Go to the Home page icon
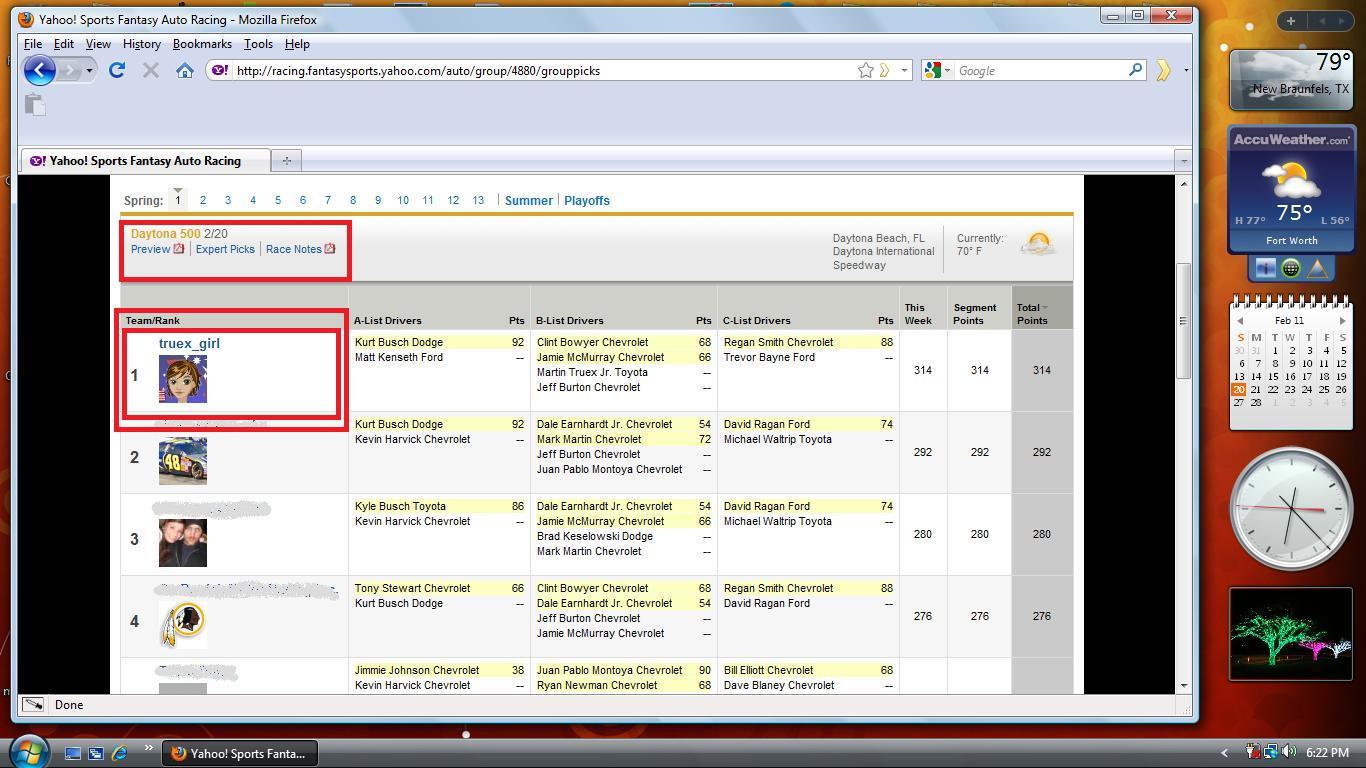1366x768 pixels. pyautogui.click(x=184, y=70)
